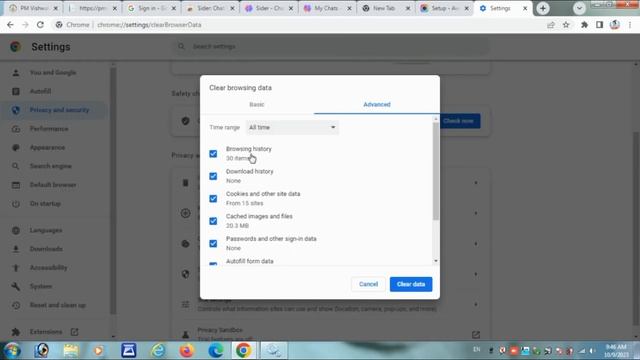Click the dialog scrollbar thumb

(x=436, y=171)
